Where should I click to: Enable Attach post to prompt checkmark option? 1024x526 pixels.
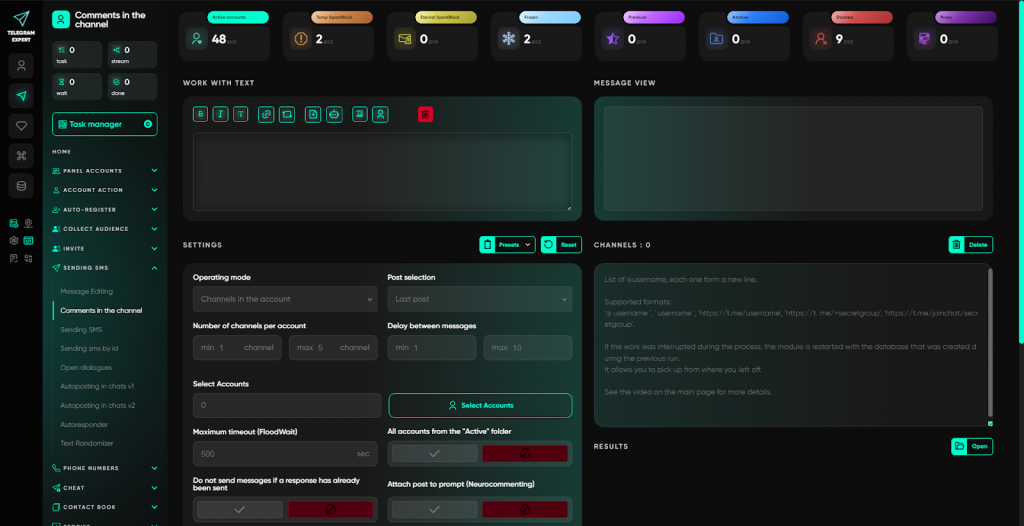click(432, 509)
